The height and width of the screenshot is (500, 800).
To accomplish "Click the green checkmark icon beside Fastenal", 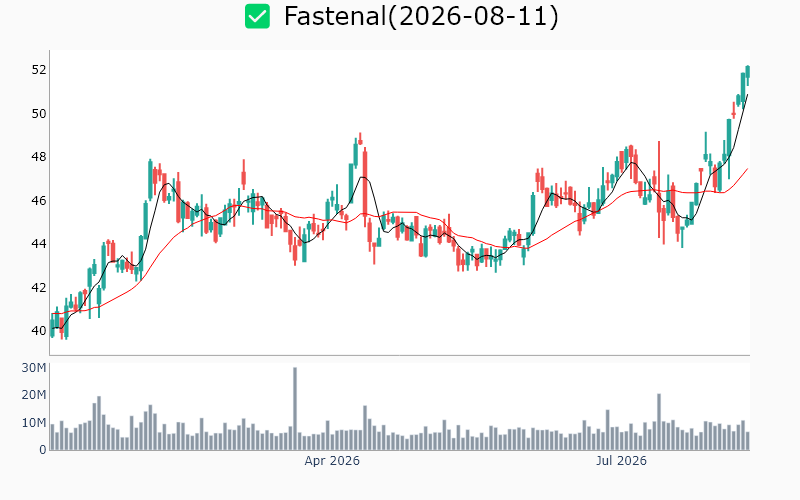I will pyautogui.click(x=257, y=16).
